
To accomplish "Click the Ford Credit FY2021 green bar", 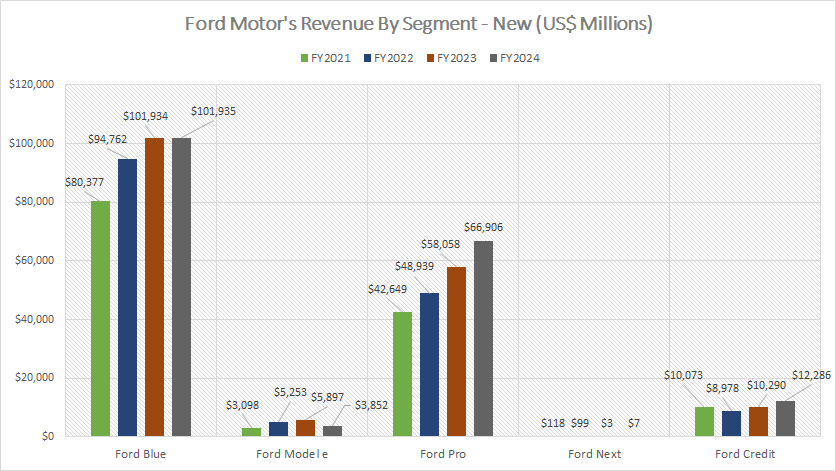I will [704, 422].
